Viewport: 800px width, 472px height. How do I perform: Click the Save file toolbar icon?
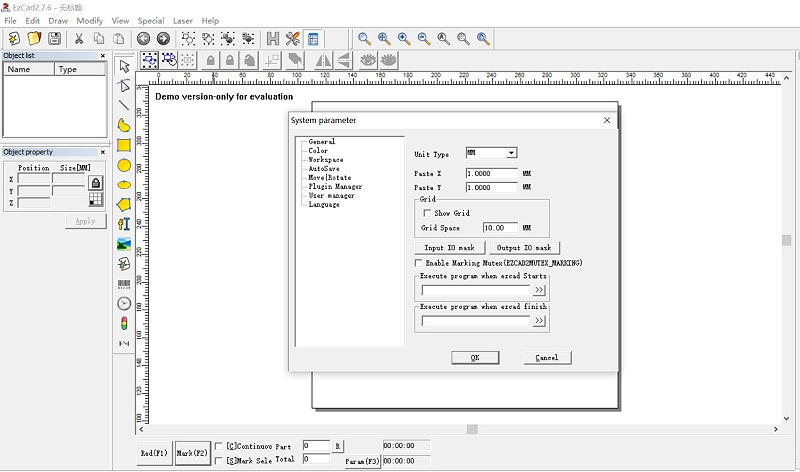pos(54,38)
